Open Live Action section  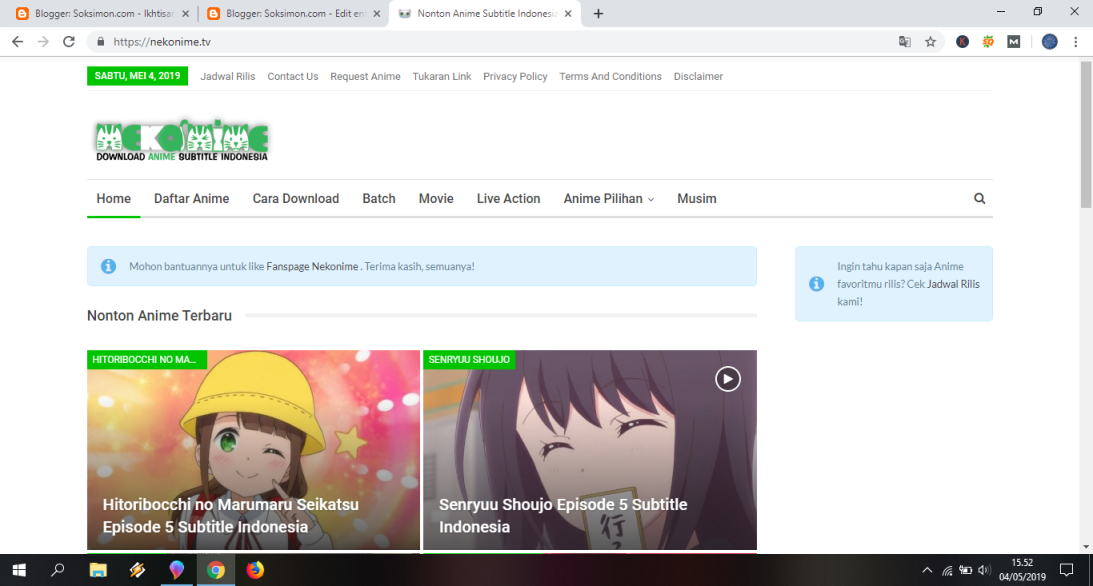[x=508, y=199]
